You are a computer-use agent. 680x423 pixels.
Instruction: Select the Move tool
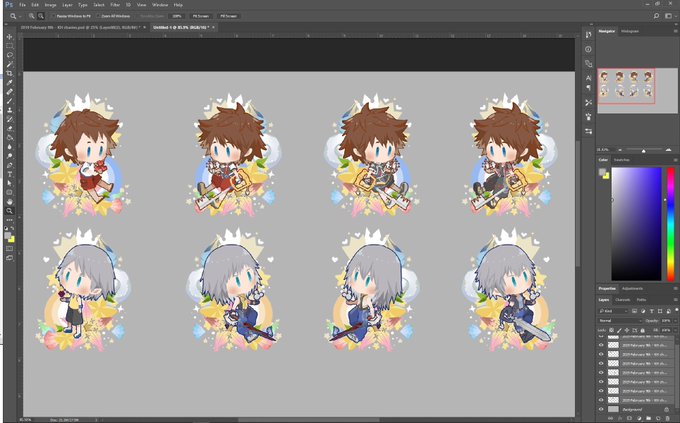(x=10, y=37)
